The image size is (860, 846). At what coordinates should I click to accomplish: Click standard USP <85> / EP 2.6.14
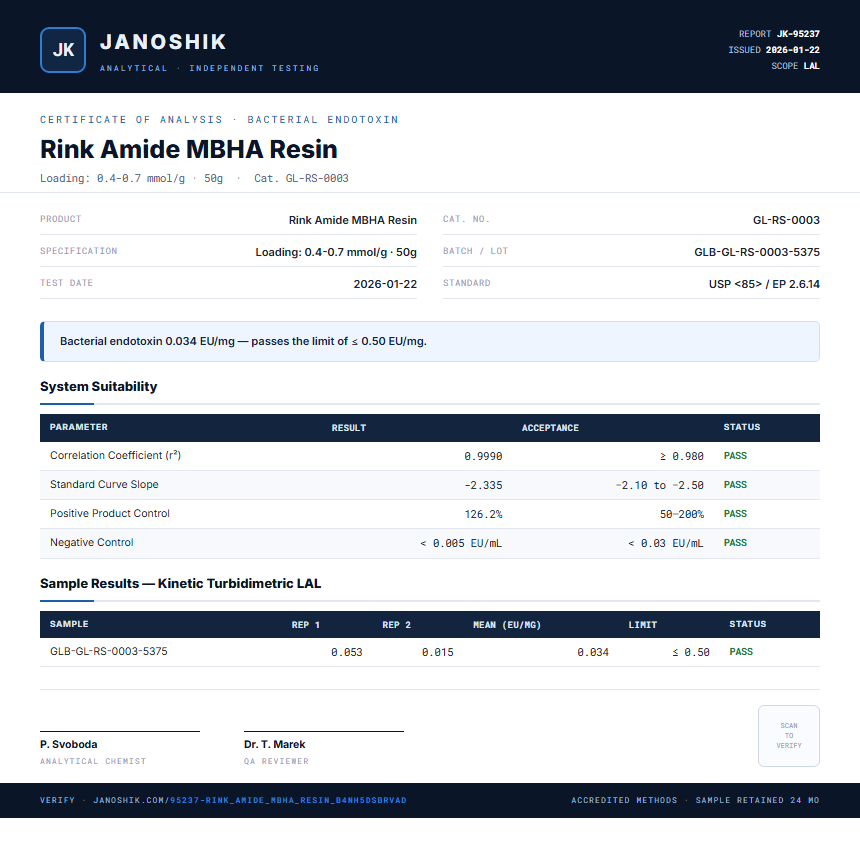pyautogui.click(x=764, y=284)
